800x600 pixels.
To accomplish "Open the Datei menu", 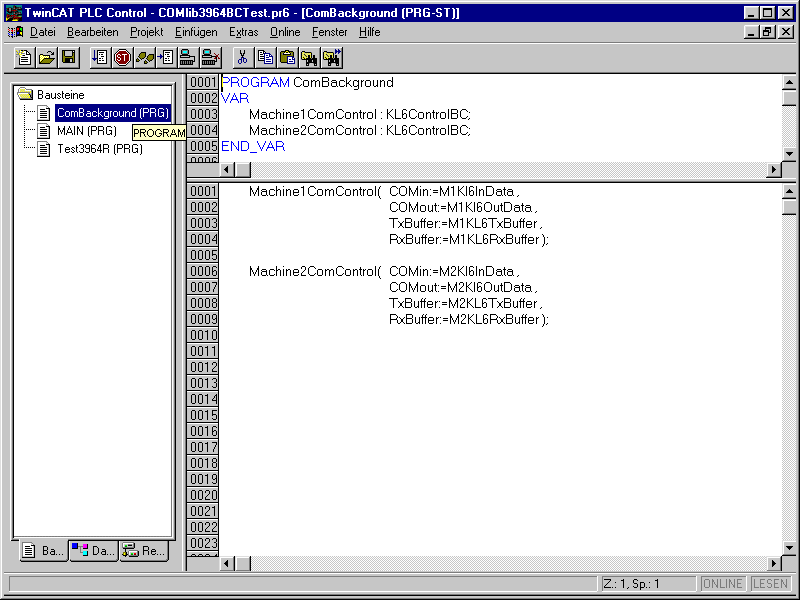I will click(x=43, y=32).
